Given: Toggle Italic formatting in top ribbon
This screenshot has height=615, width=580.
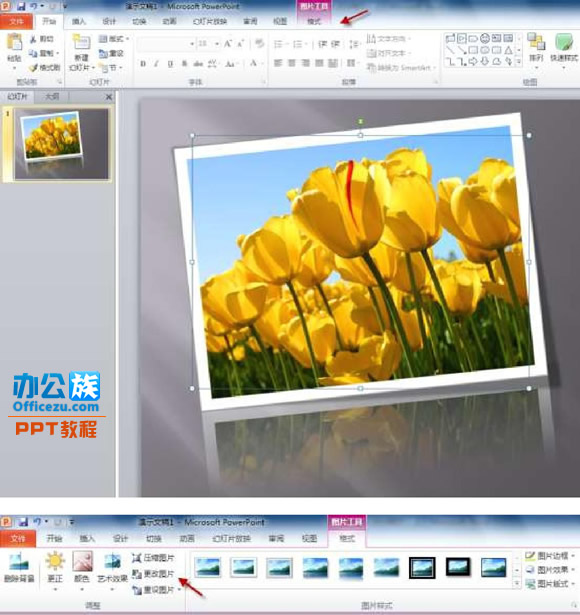Looking at the screenshot, I should click(156, 64).
